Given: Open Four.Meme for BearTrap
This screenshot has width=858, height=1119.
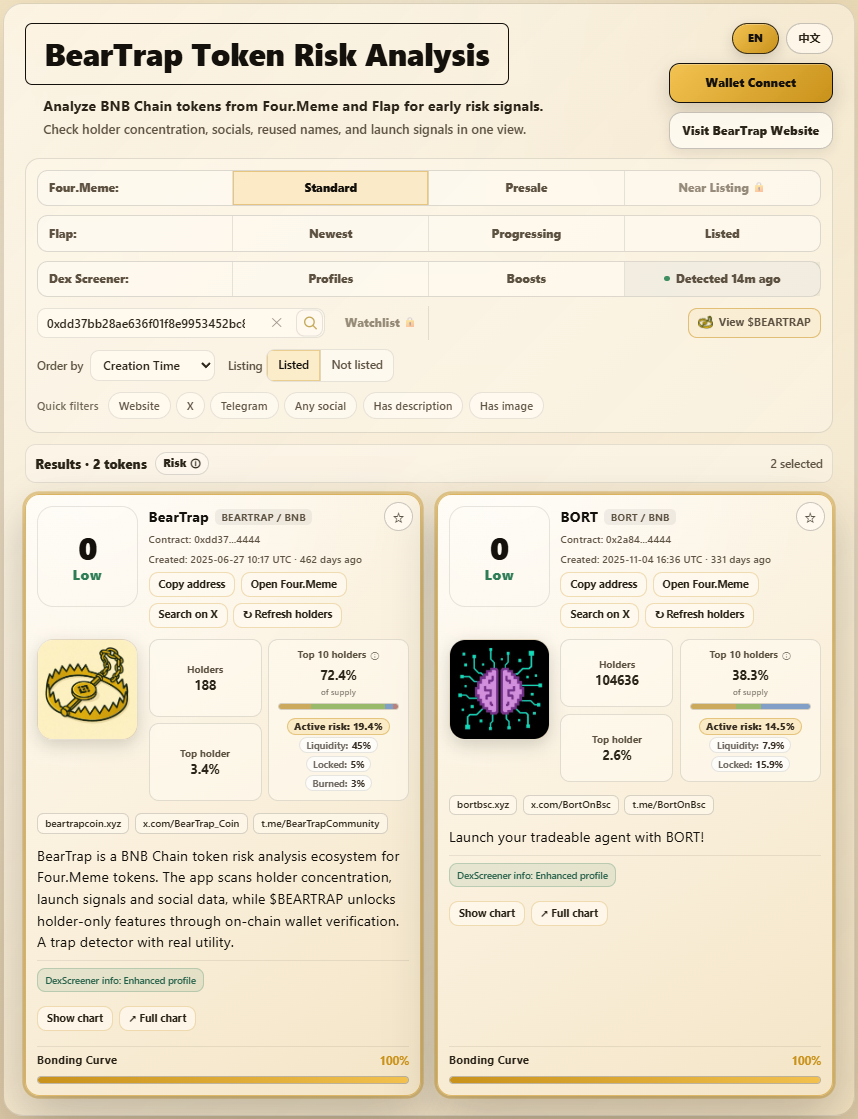Looking at the screenshot, I should tap(293, 584).
